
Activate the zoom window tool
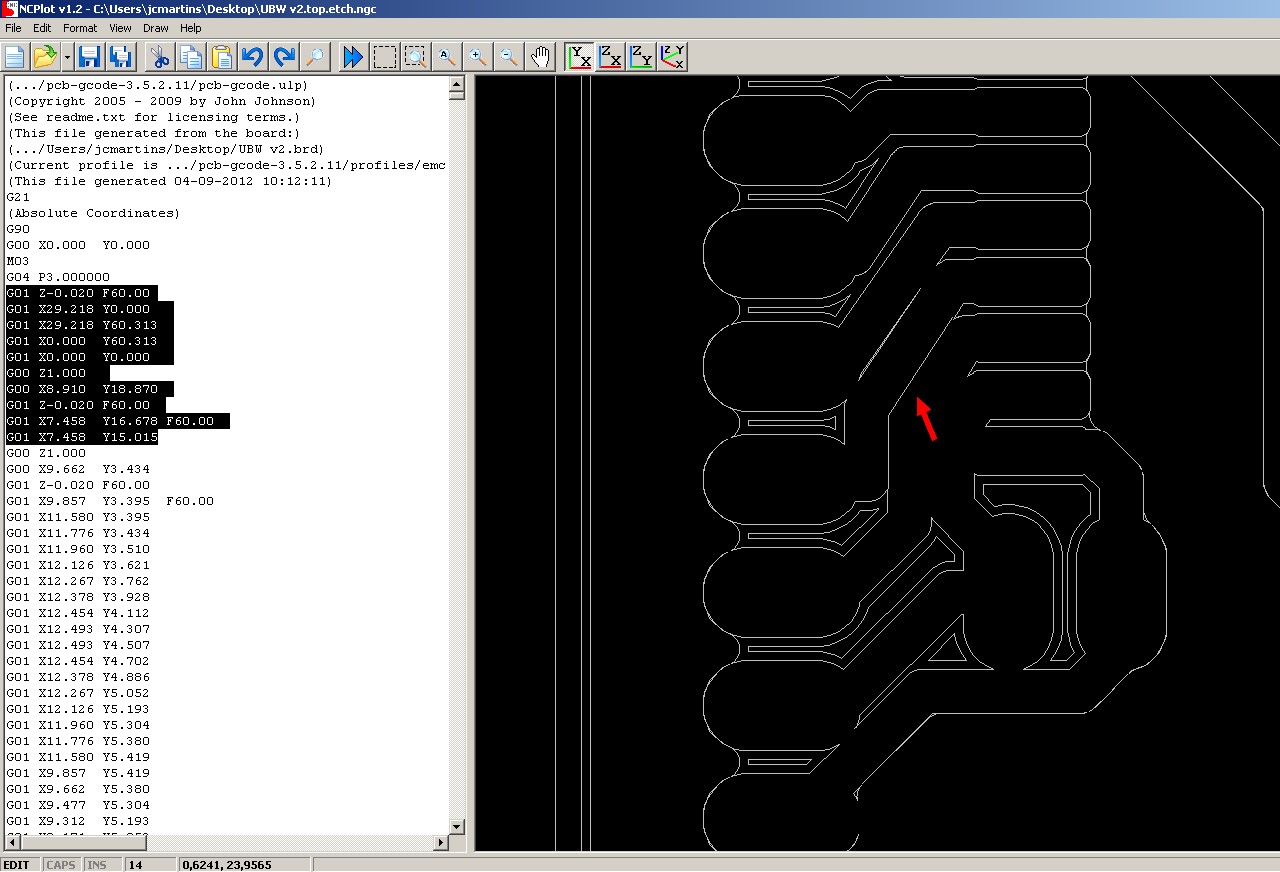click(x=415, y=57)
